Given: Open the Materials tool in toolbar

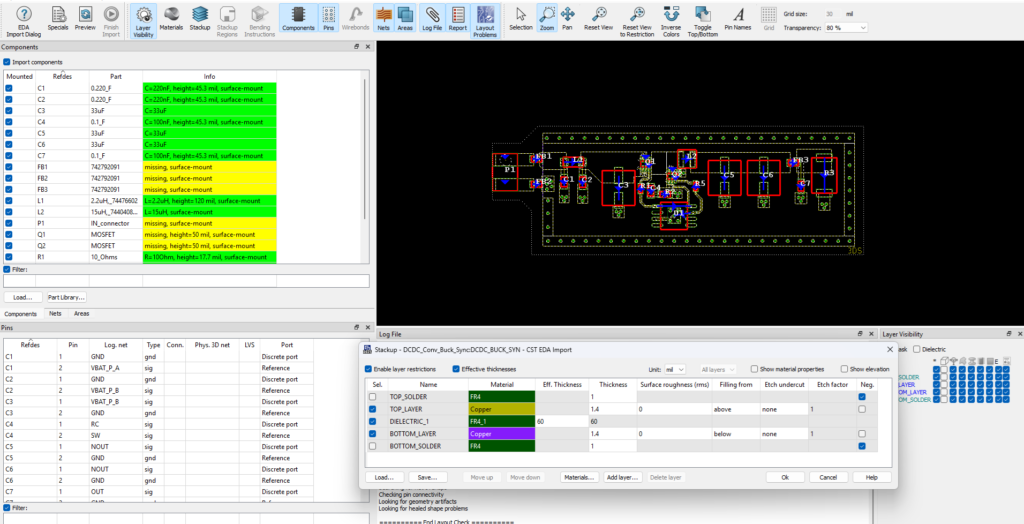Looking at the screenshot, I should pos(172,17).
